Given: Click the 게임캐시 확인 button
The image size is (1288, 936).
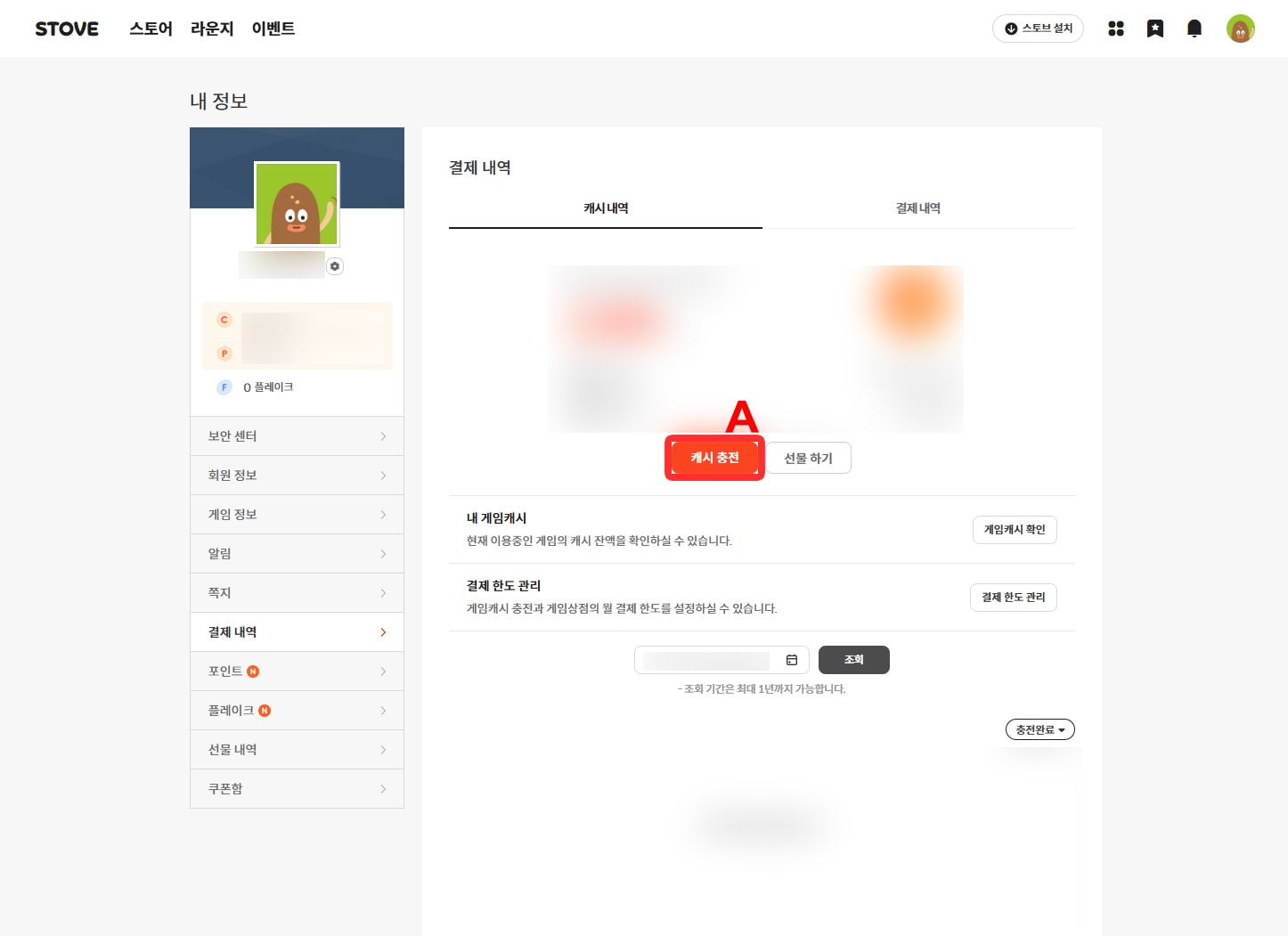Looking at the screenshot, I should 1014,530.
